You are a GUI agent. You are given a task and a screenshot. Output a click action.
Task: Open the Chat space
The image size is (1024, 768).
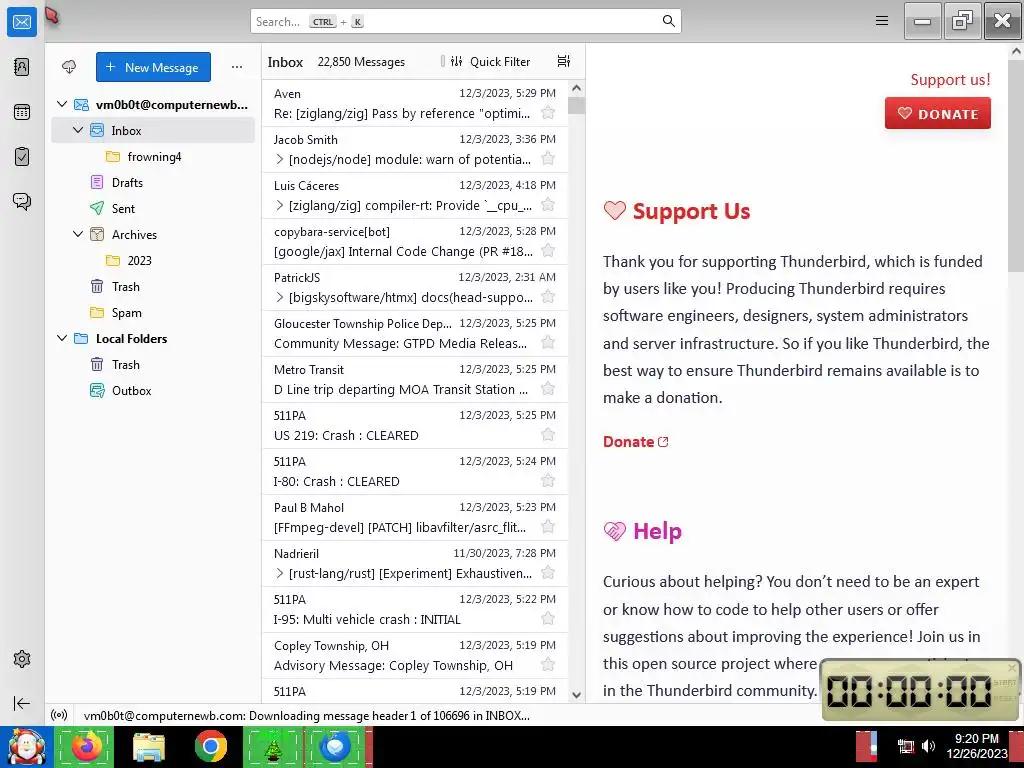point(22,201)
